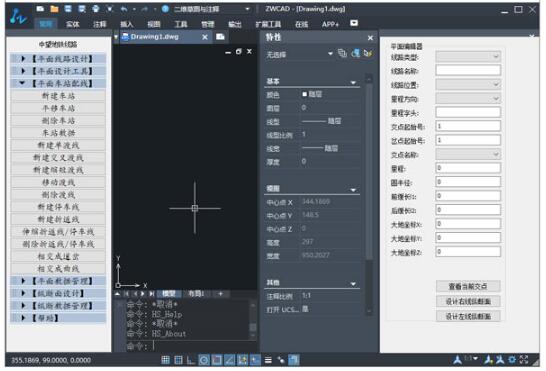Click the full screen icon in status bar
Image resolution: width=546 pixels, height=371 pixels.
pos(524,360)
